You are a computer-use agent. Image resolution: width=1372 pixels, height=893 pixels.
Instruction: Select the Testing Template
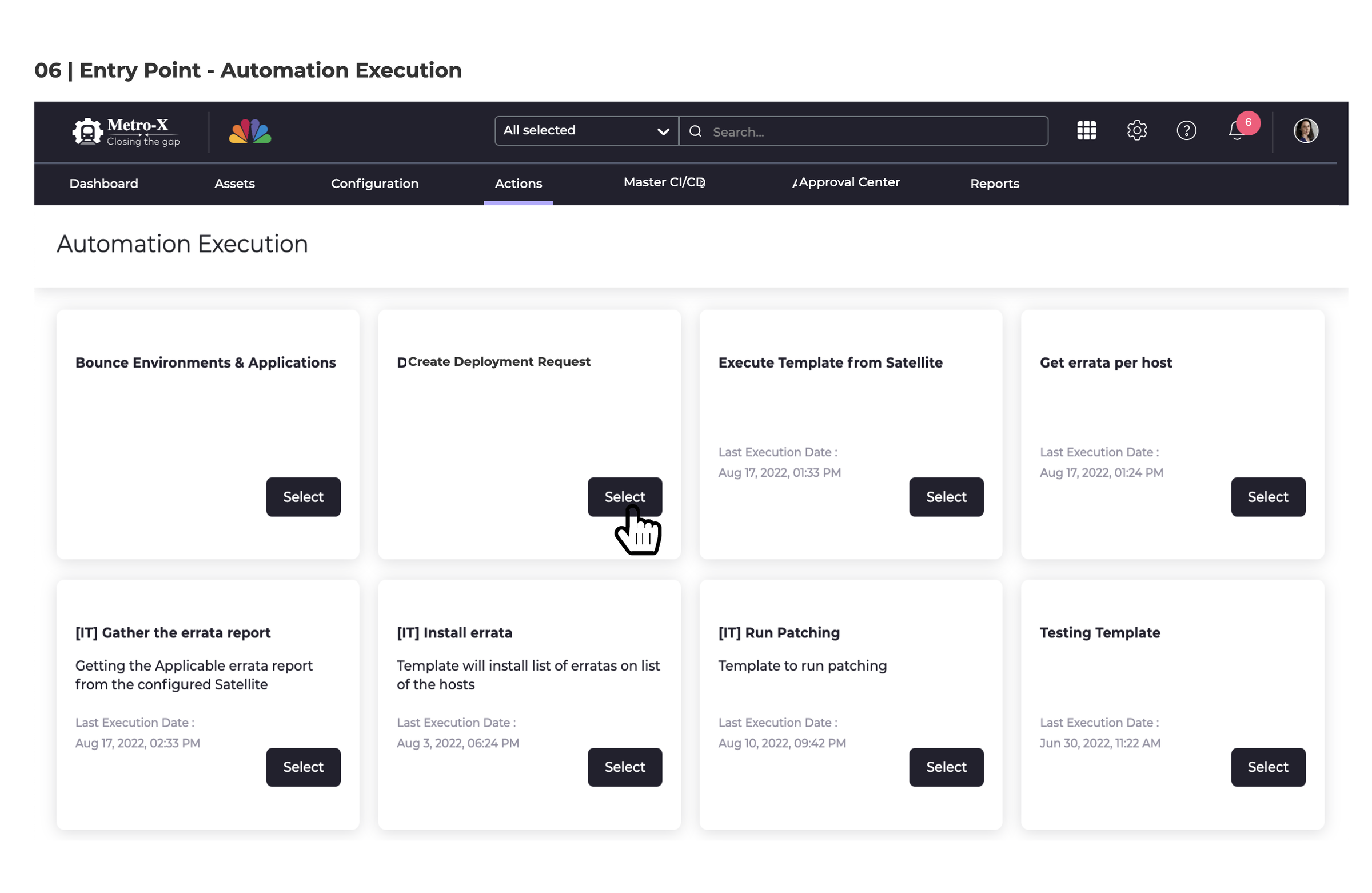(1267, 767)
